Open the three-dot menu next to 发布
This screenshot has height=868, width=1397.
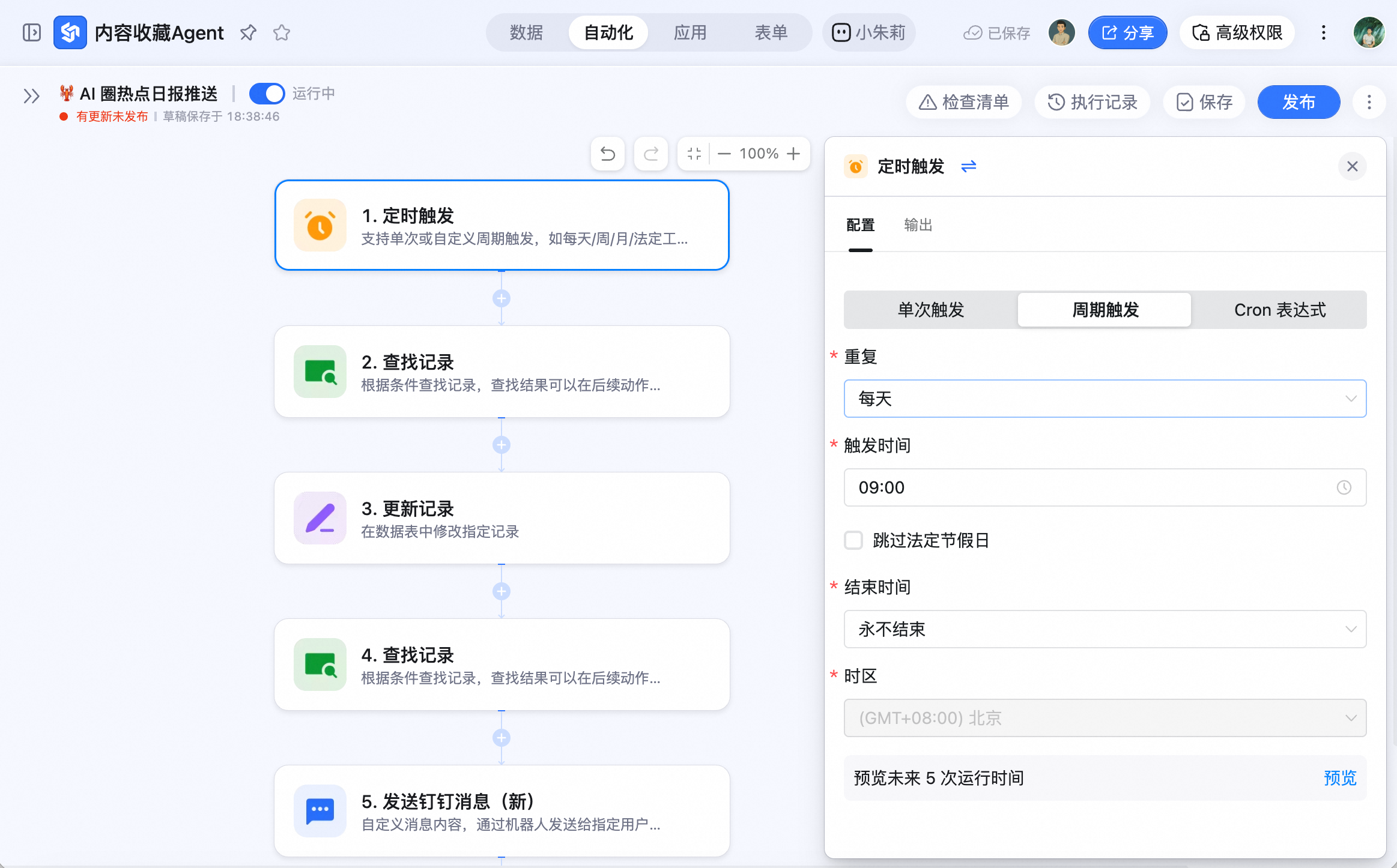(1369, 102)
